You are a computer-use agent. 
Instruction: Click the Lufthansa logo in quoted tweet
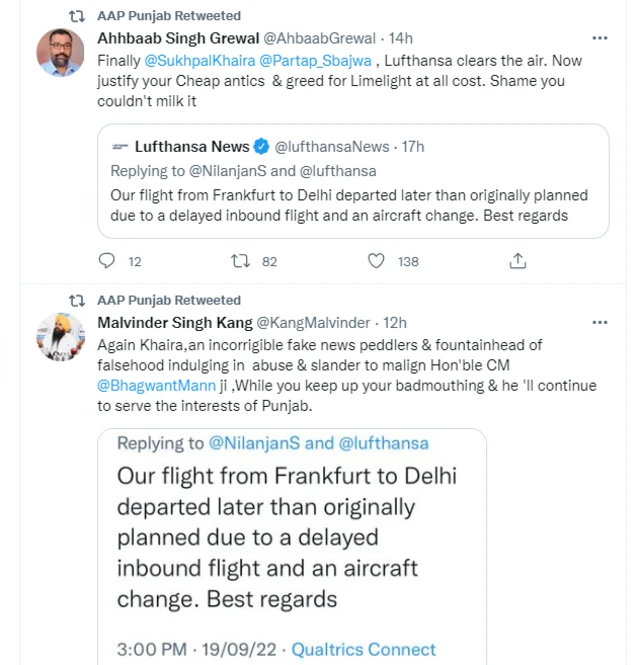[x=119, y=147]
